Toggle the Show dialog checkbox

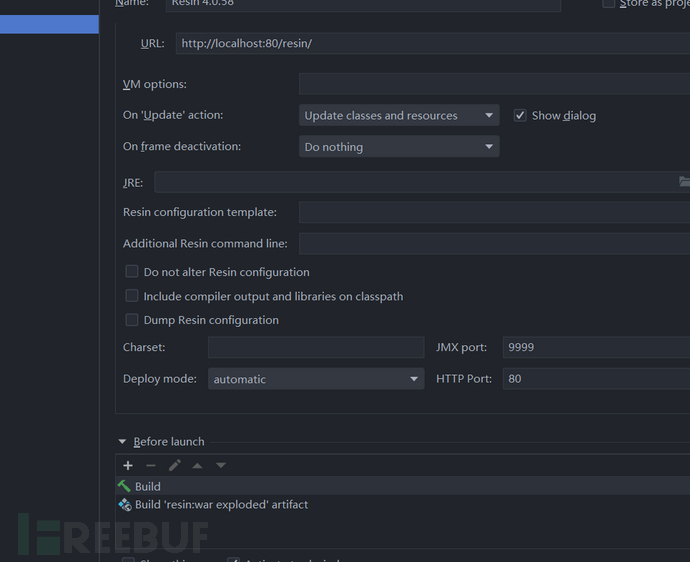(x=520, y=115)
